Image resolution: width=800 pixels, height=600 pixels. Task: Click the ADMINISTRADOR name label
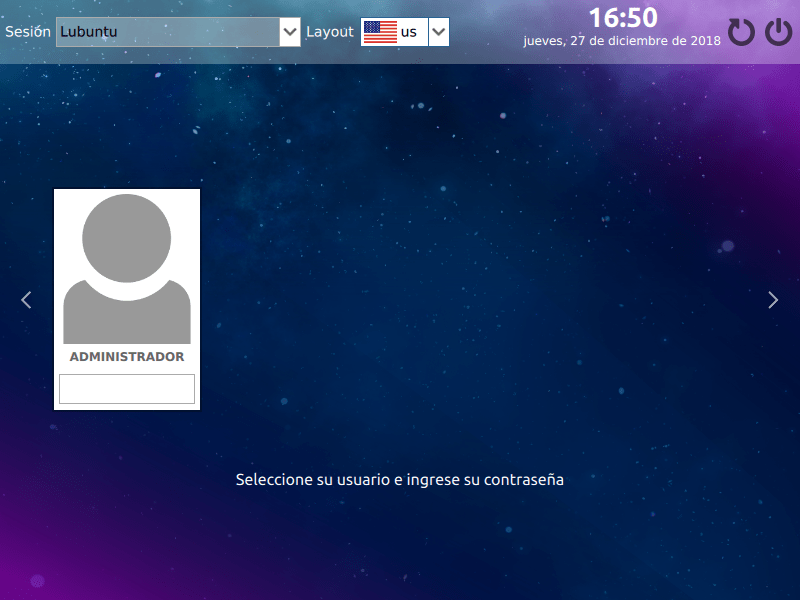pos(126,355)
